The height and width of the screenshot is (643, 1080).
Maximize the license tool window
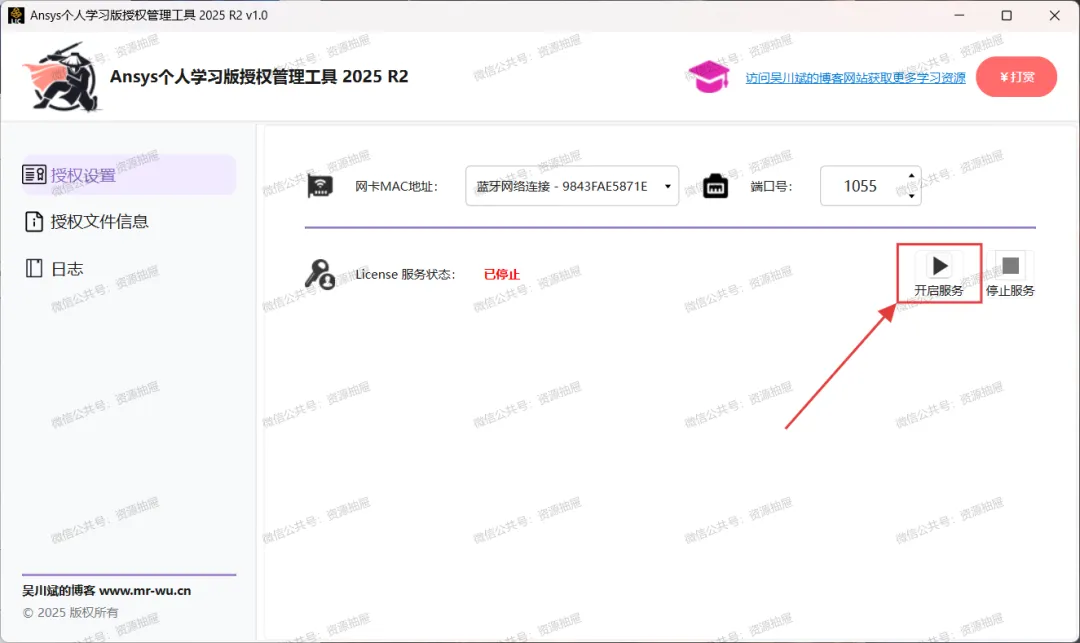pos(1006,15)
